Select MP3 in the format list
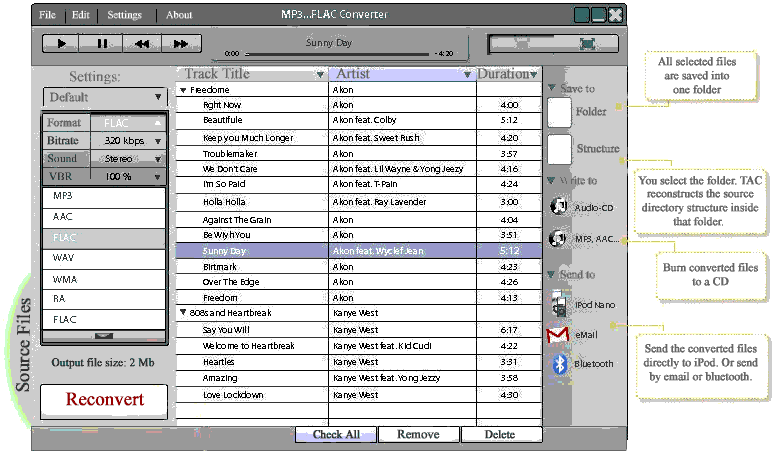Viewport: 776px width, 460px height. [104, 196]
